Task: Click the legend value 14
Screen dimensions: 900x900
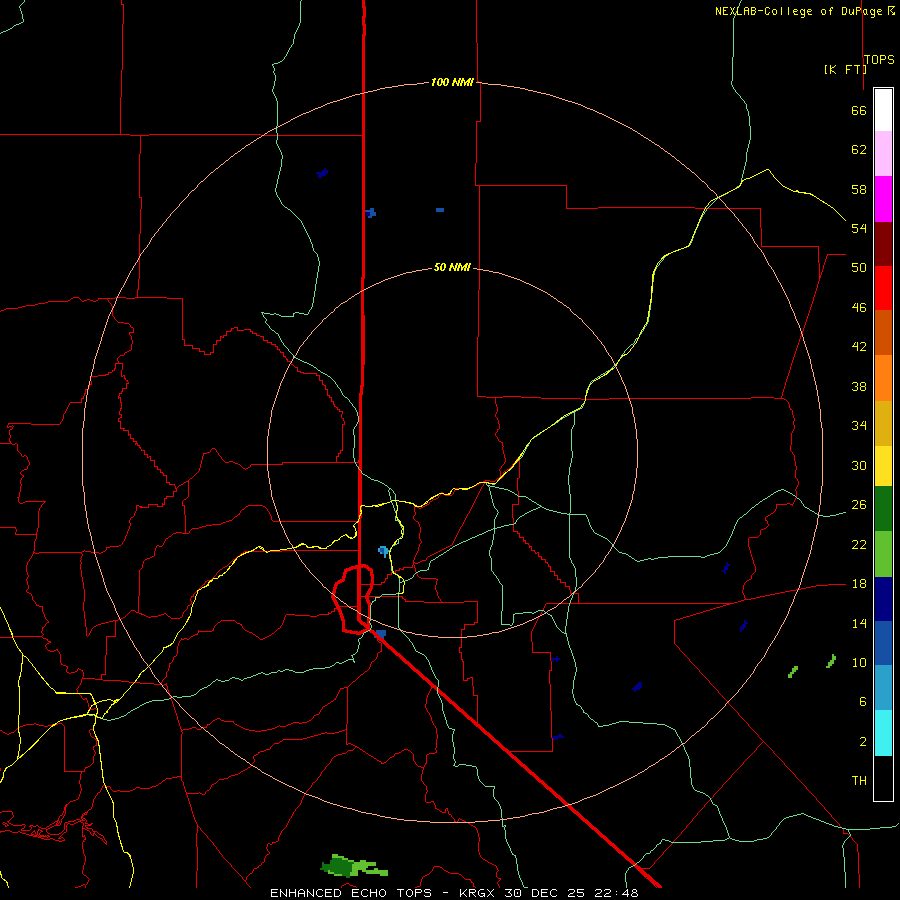Action: tap(859, 623)
